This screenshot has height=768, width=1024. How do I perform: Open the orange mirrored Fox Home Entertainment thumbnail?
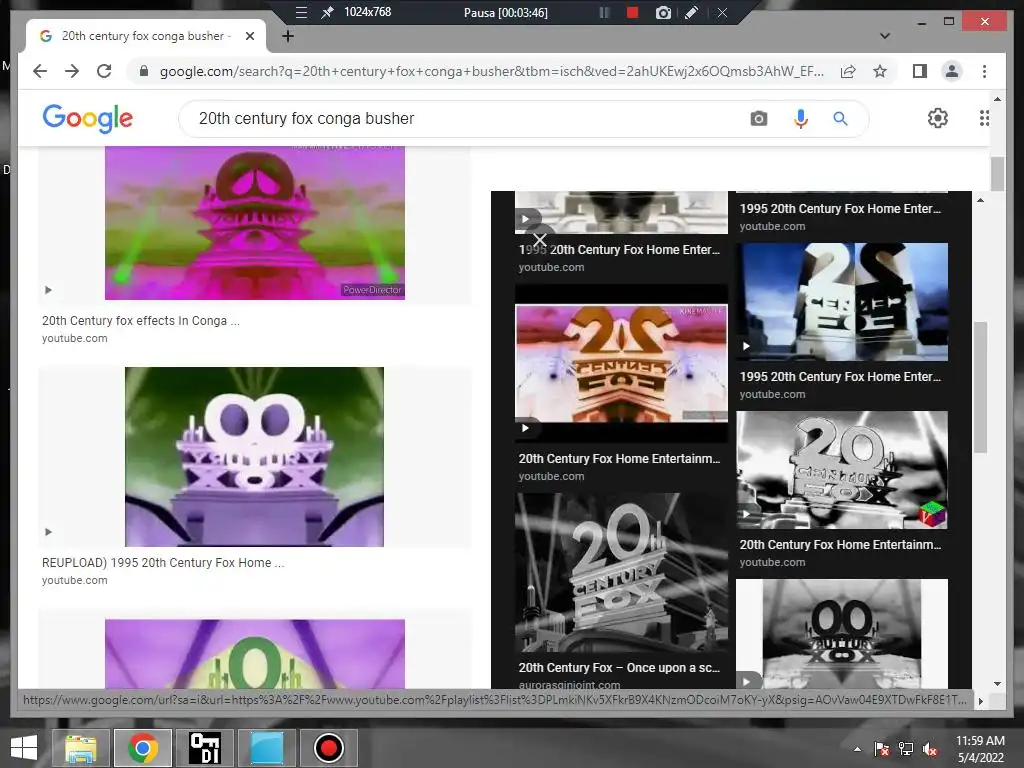pyautogui.click(x=621, y=364)
